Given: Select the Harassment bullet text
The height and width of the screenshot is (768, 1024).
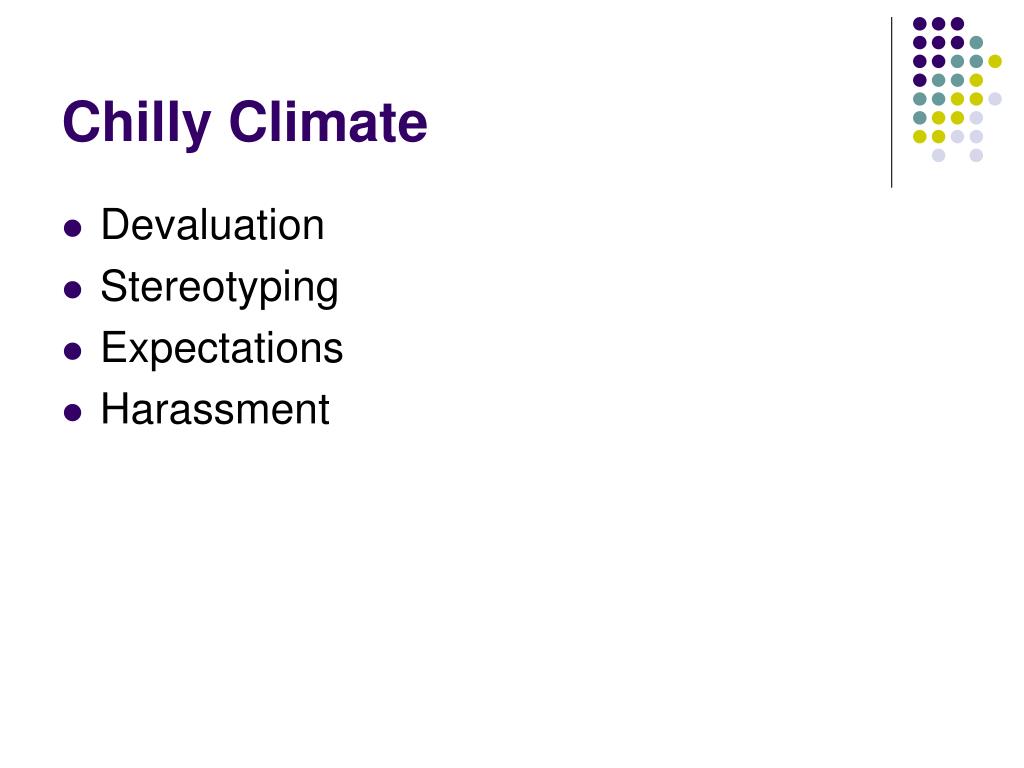Looking at the screenshot, I should [215, 409].
